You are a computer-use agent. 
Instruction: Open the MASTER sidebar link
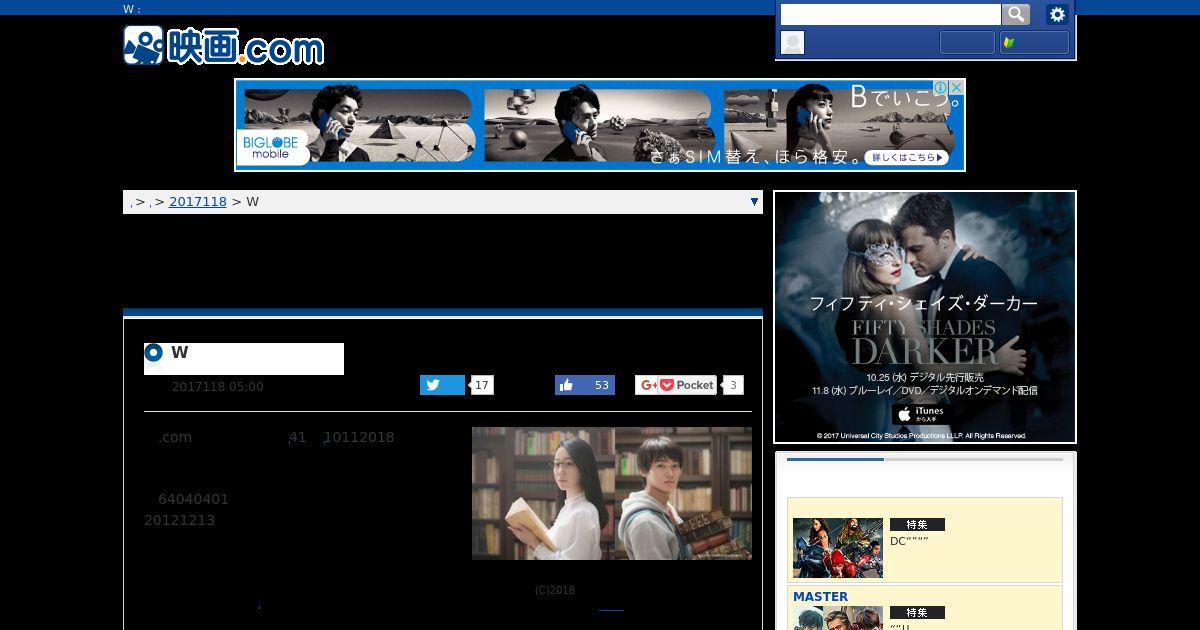pyautogui.click(x=820, y=597)
